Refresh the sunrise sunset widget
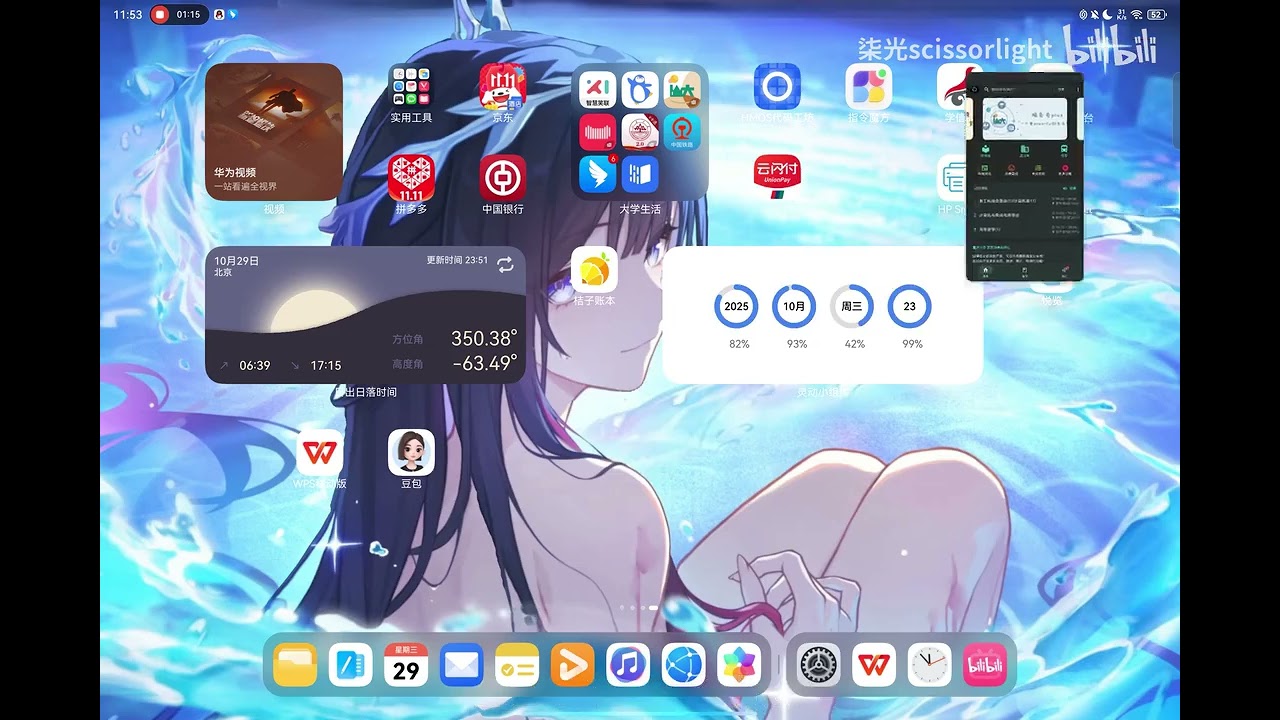This screenshot has height=720, width=1280. tap(505, 265)
